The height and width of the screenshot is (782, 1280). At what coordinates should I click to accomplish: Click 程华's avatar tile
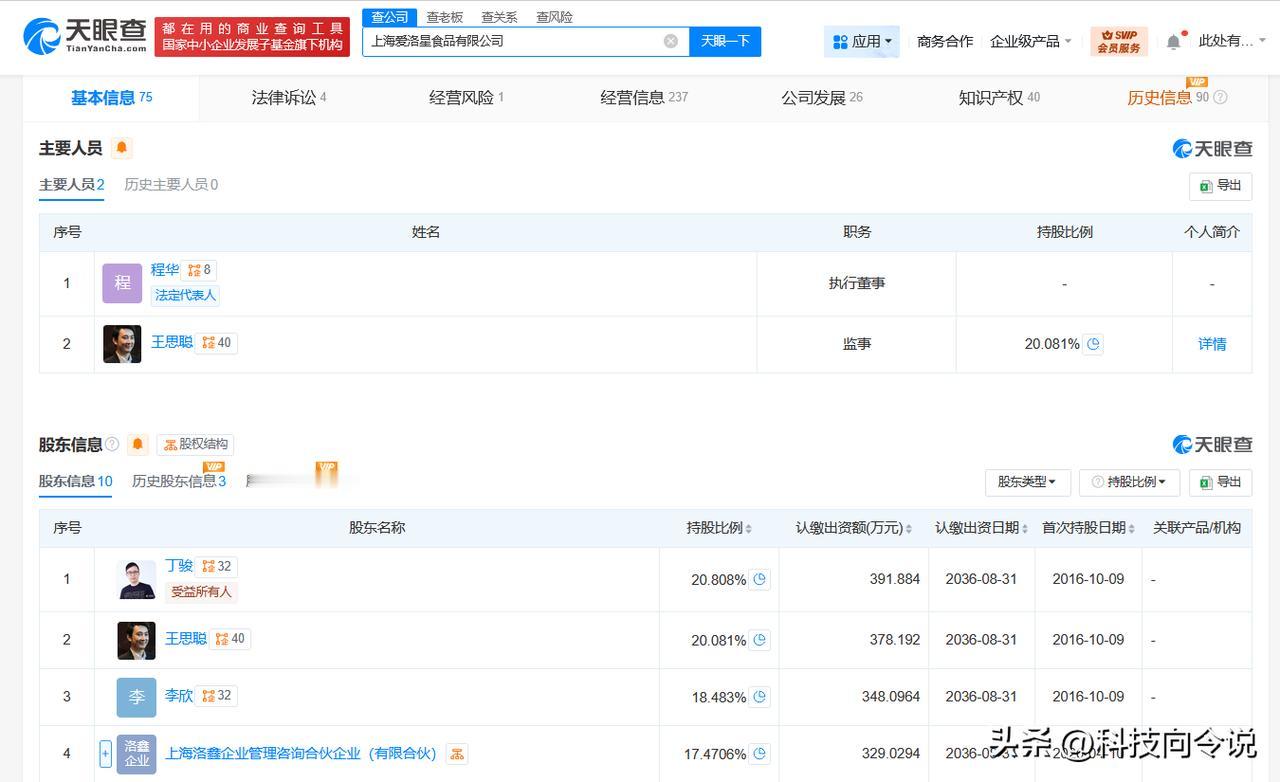pos(122,283)
